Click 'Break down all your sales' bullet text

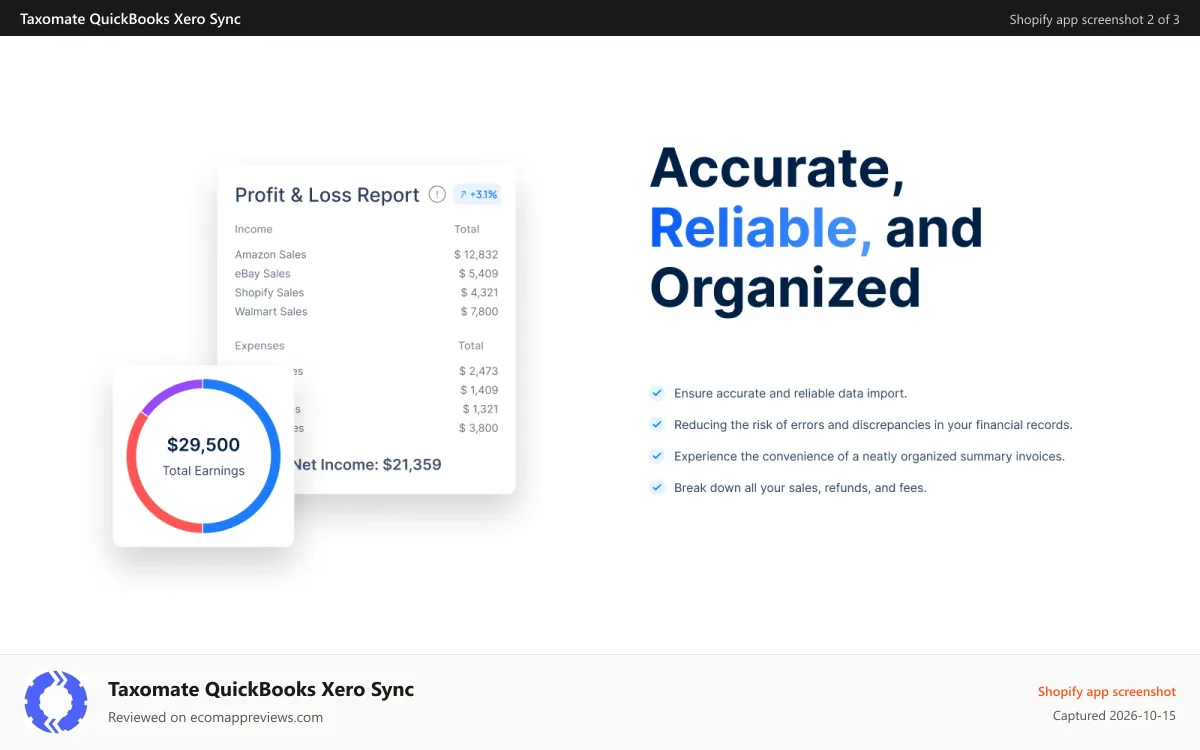(800, 488)
